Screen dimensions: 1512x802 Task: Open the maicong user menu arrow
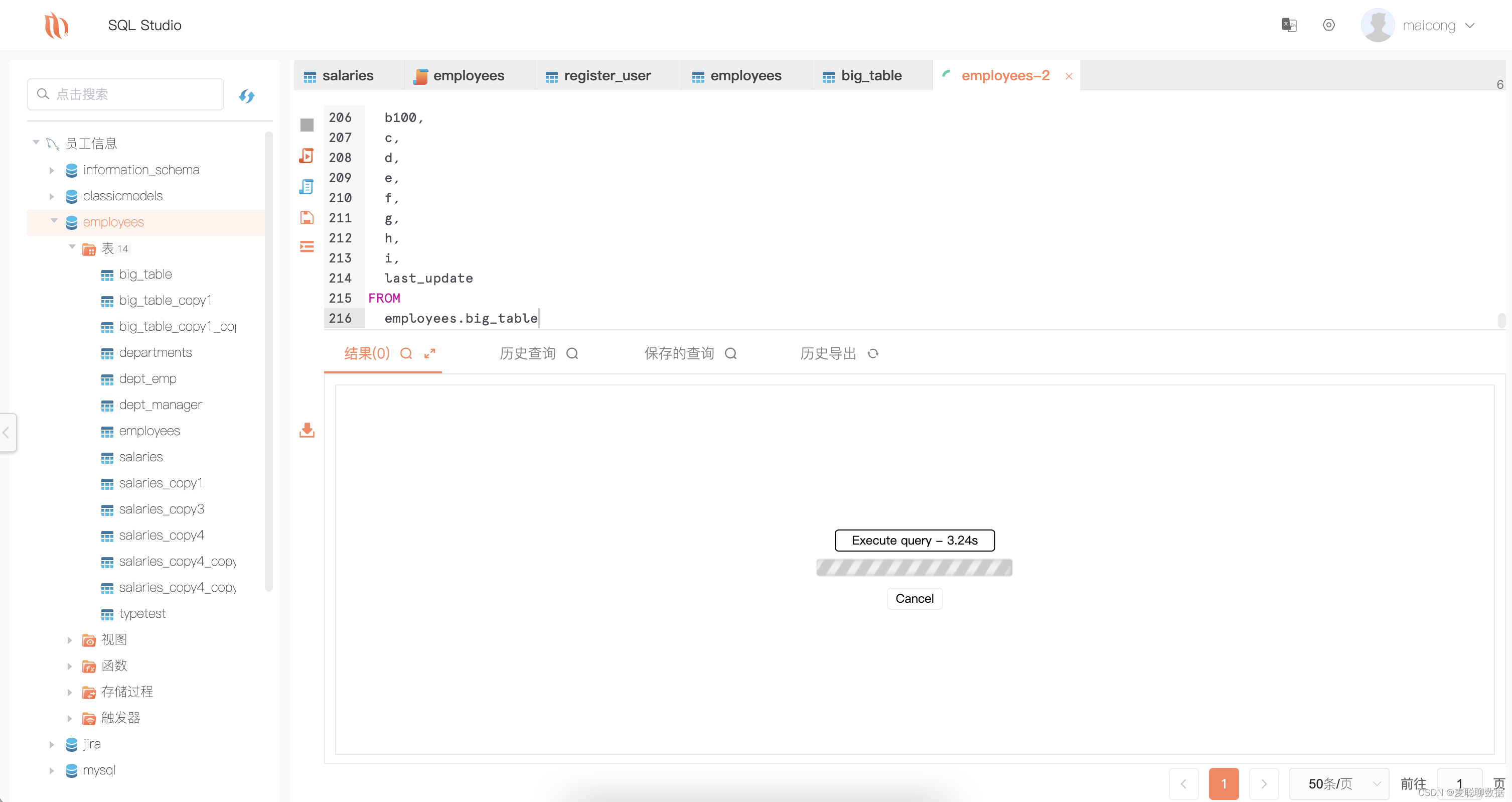(x=1470, y=26)
